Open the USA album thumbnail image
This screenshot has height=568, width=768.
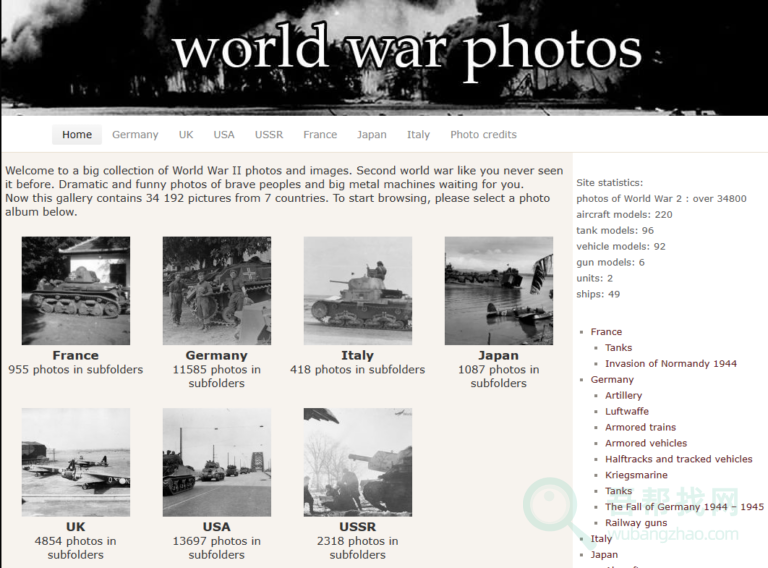click(217, 462)
